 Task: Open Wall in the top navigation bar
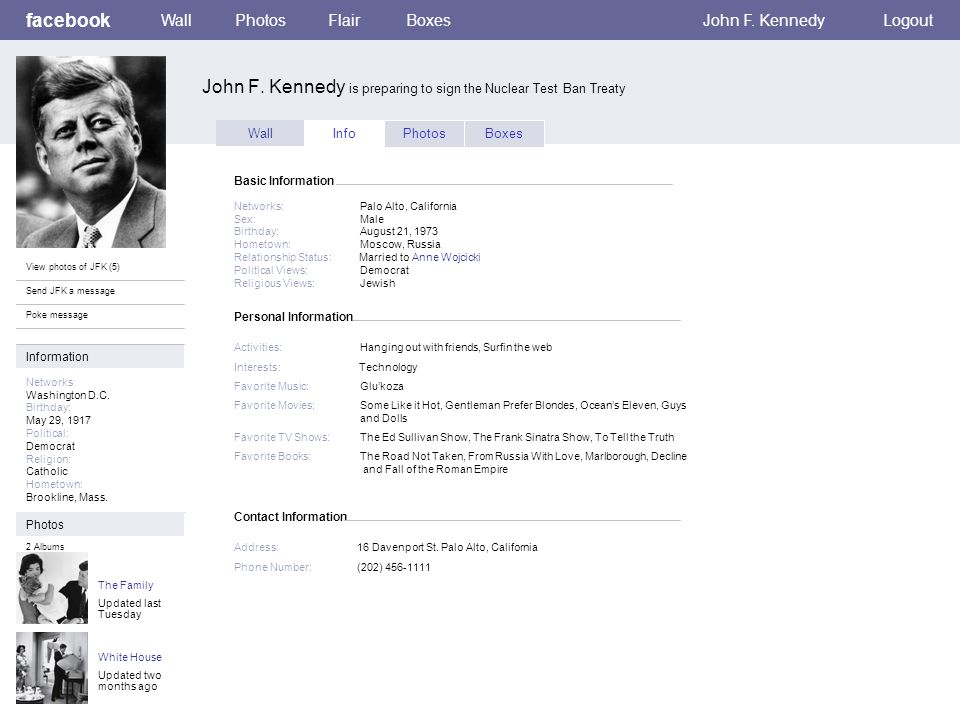(x=176, y=20)
